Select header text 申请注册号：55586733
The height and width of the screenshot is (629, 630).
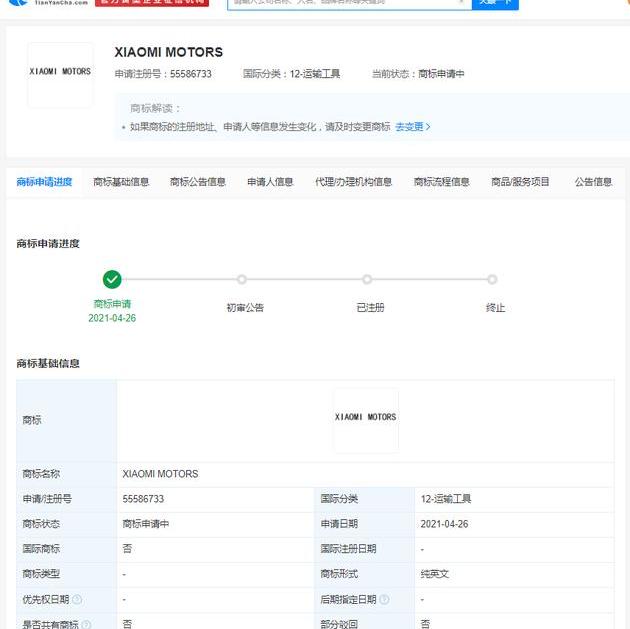coord(163,74)
